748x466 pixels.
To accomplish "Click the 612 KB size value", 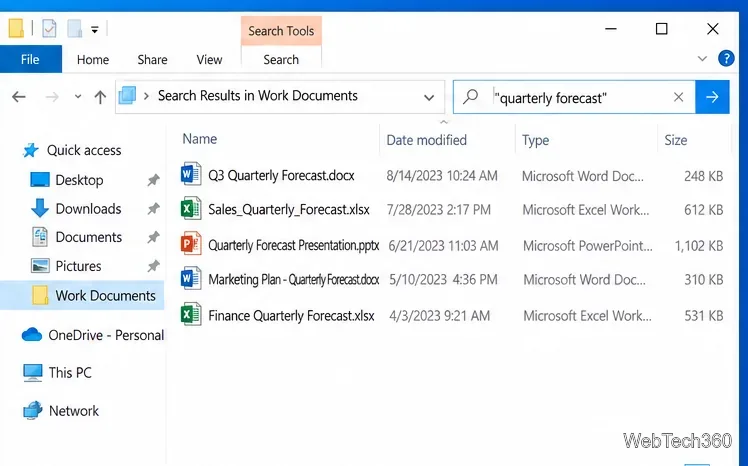I will click(704, 210).
